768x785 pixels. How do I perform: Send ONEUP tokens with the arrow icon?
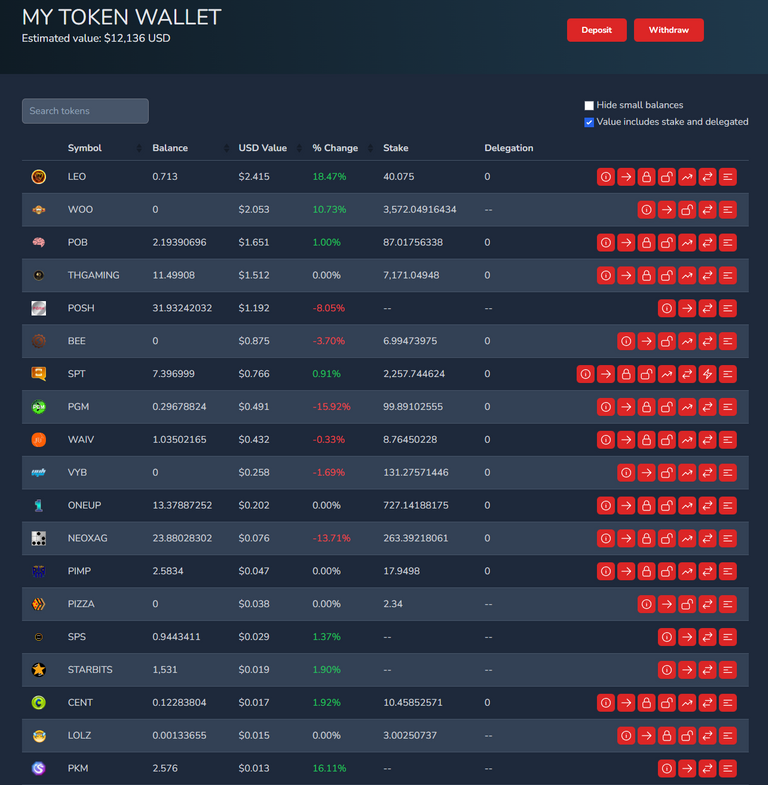click(626, 506)
